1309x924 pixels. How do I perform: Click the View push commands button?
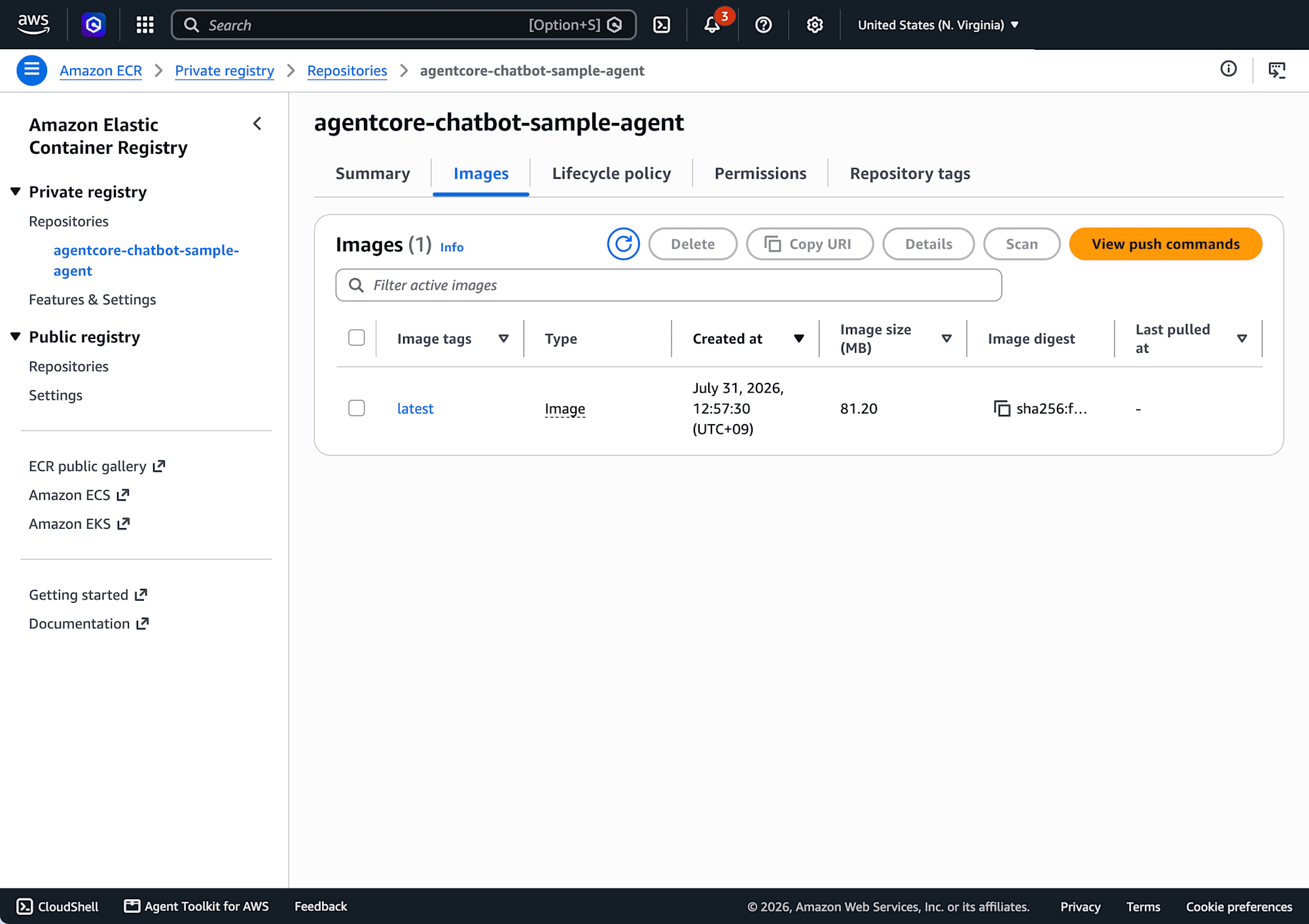click(x=1165, y=244)
